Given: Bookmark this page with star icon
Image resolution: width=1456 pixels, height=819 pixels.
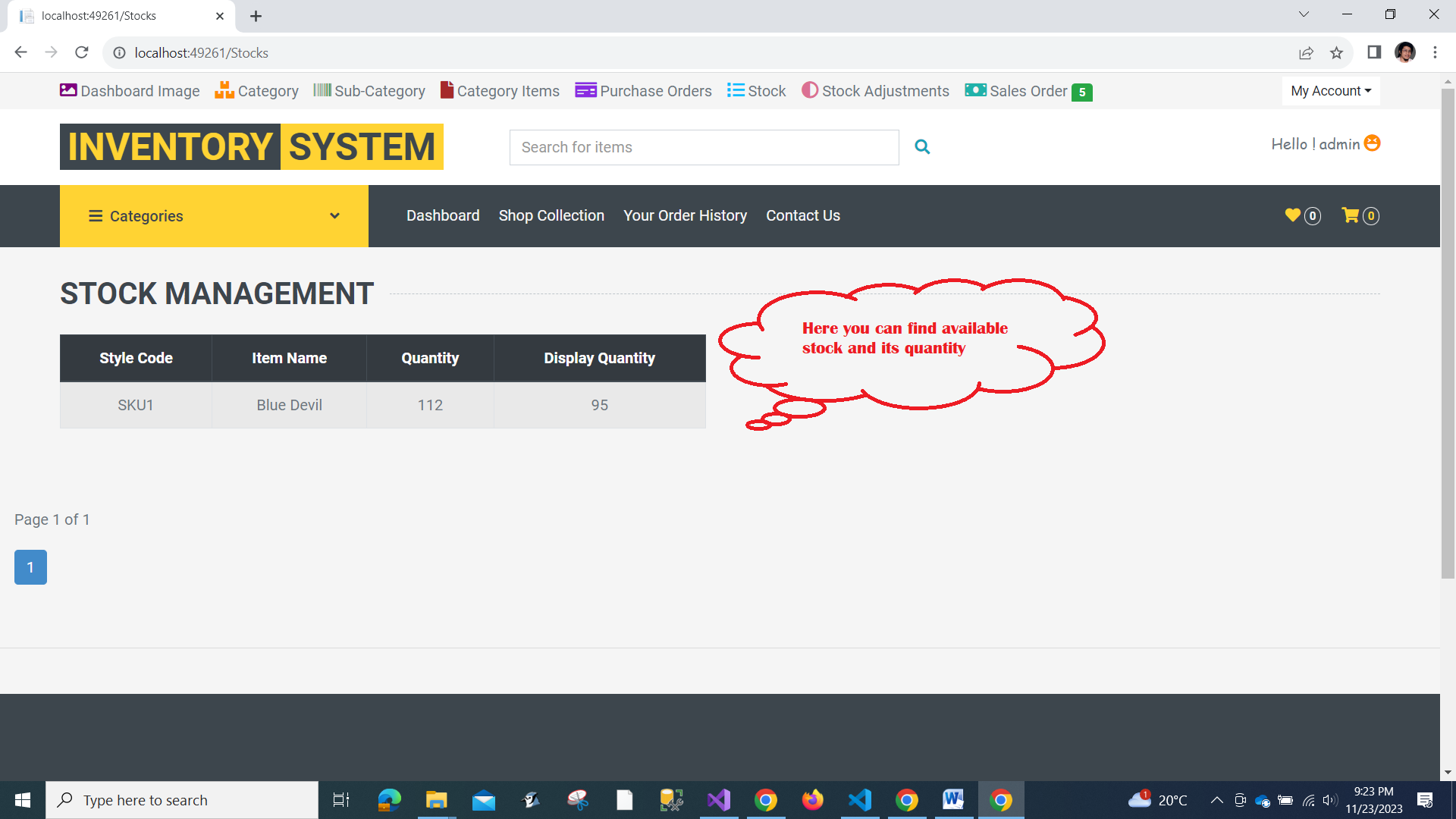Looking at the screenshot, I should (1336, 52).
